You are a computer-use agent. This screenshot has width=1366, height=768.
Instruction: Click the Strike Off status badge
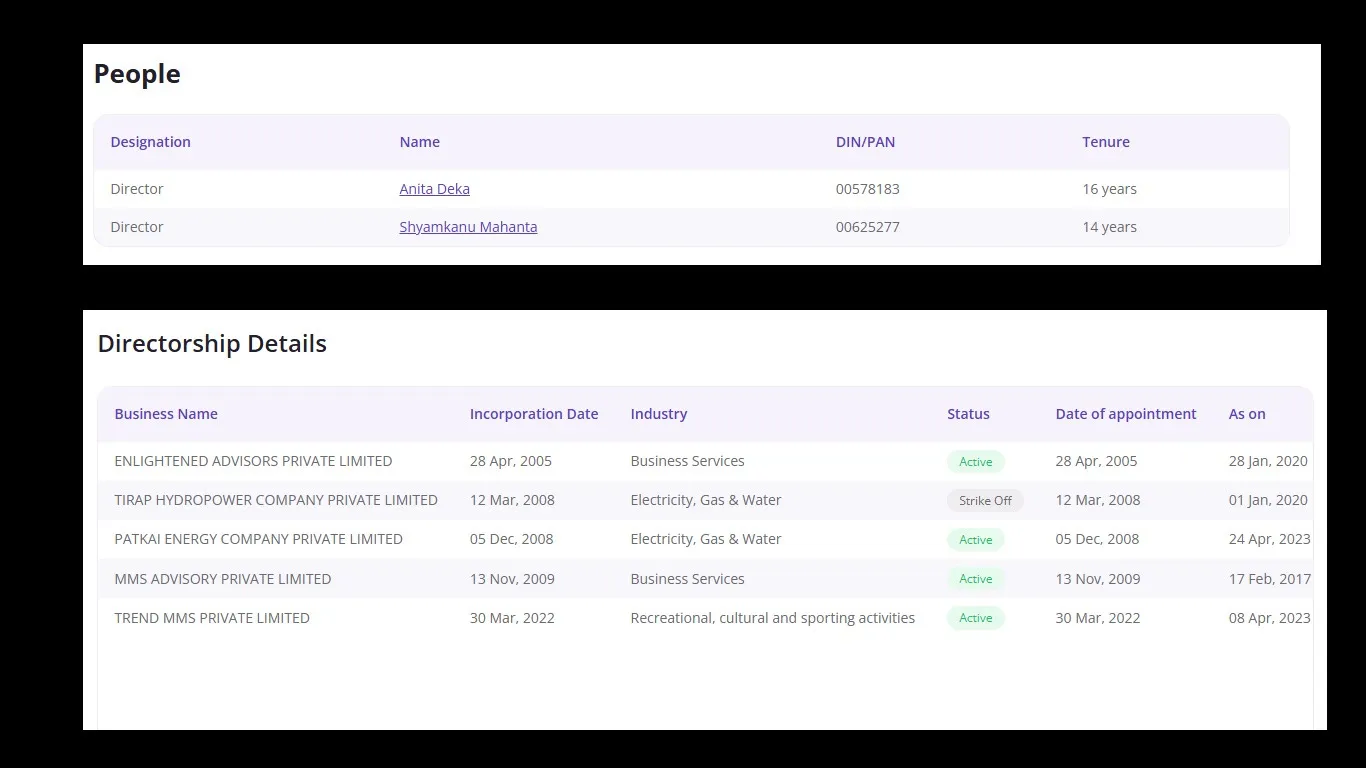click(985, 501)
